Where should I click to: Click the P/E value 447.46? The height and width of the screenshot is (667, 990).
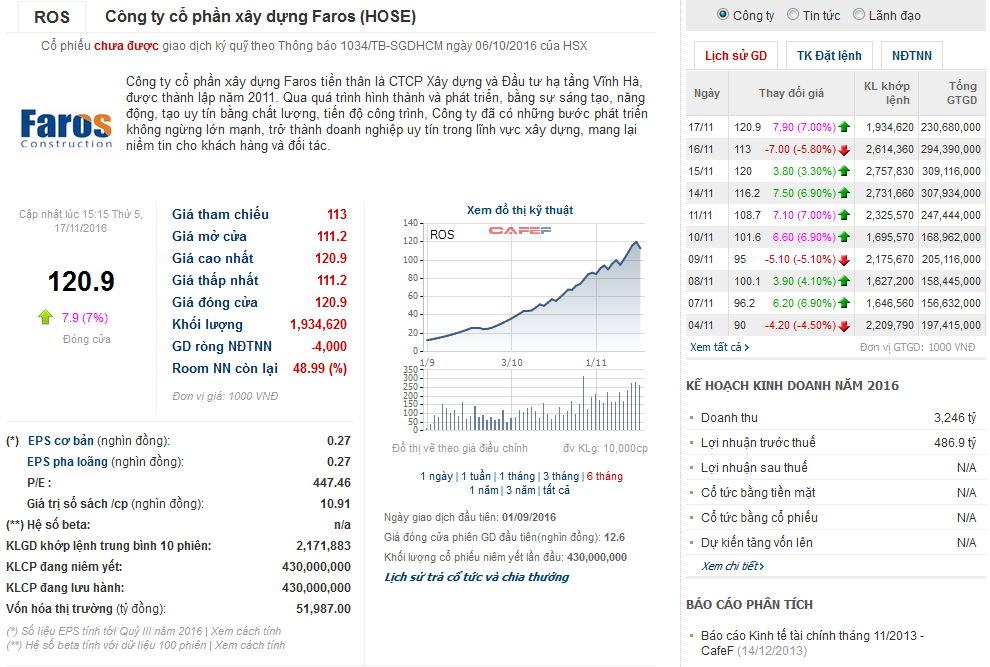click(x=331, y=483)
